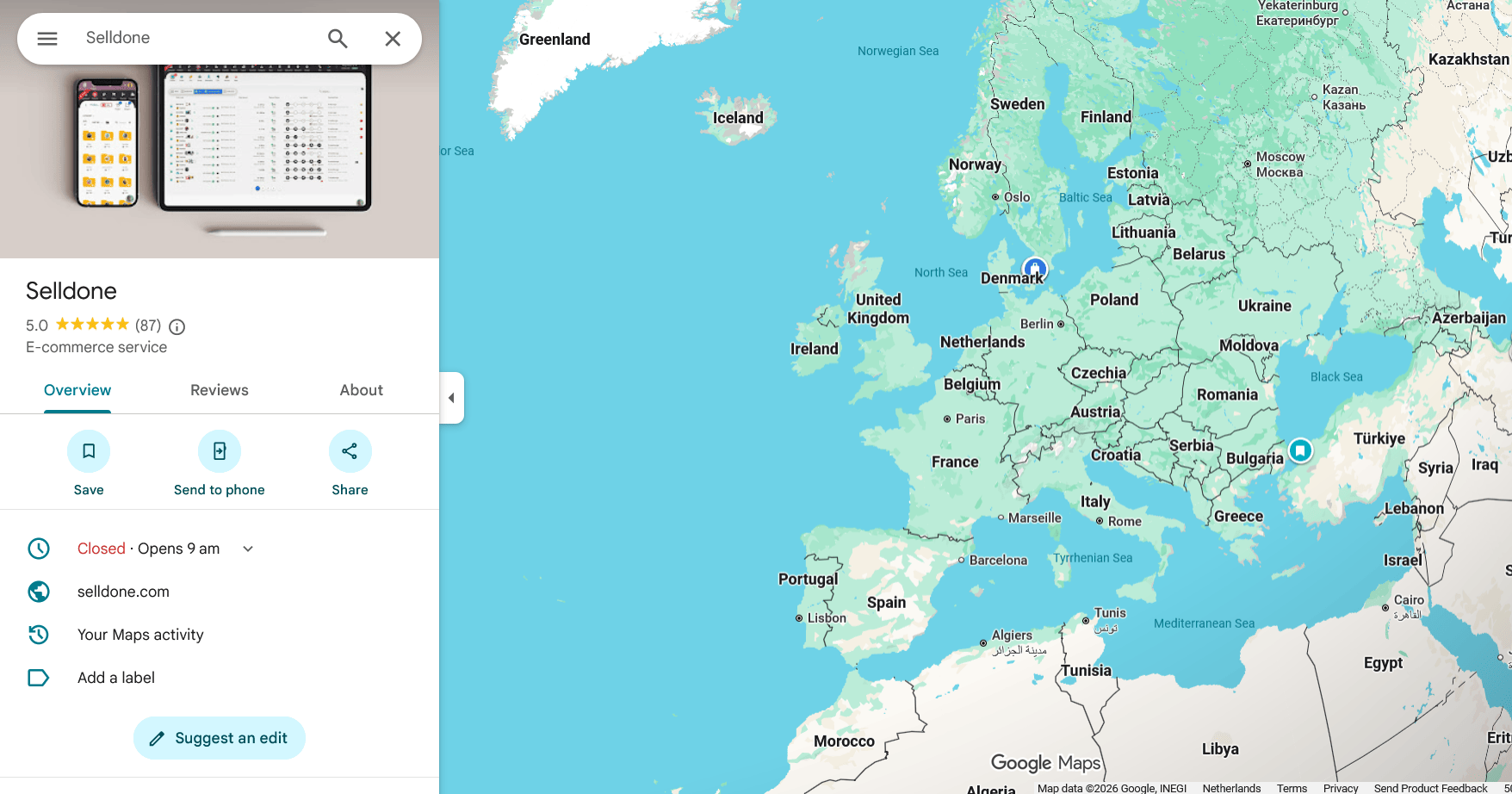Image resolution: width=1512 pixels, height=794 pixels.
Task: Switch to the Overview tab
Action: coord(77,390)
